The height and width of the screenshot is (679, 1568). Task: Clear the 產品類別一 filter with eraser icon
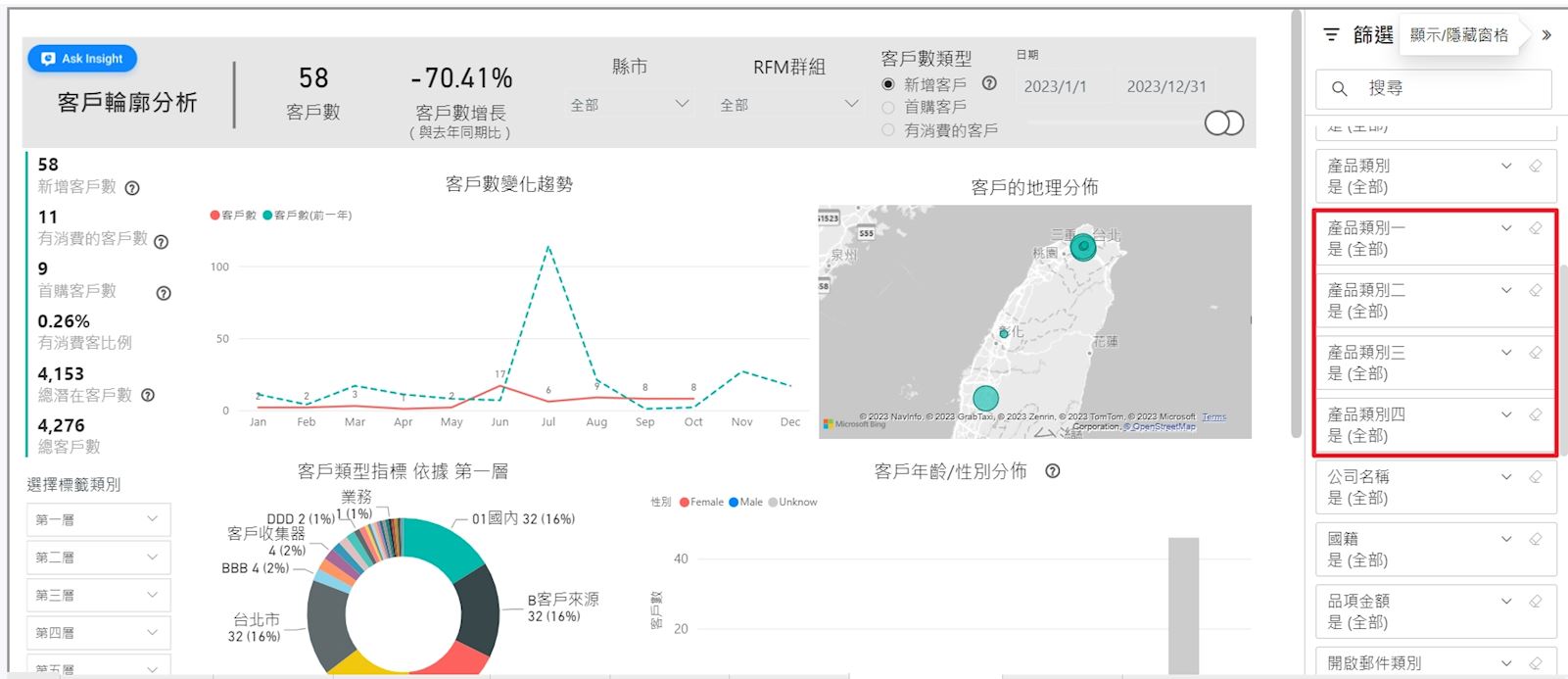point(1535,228)
